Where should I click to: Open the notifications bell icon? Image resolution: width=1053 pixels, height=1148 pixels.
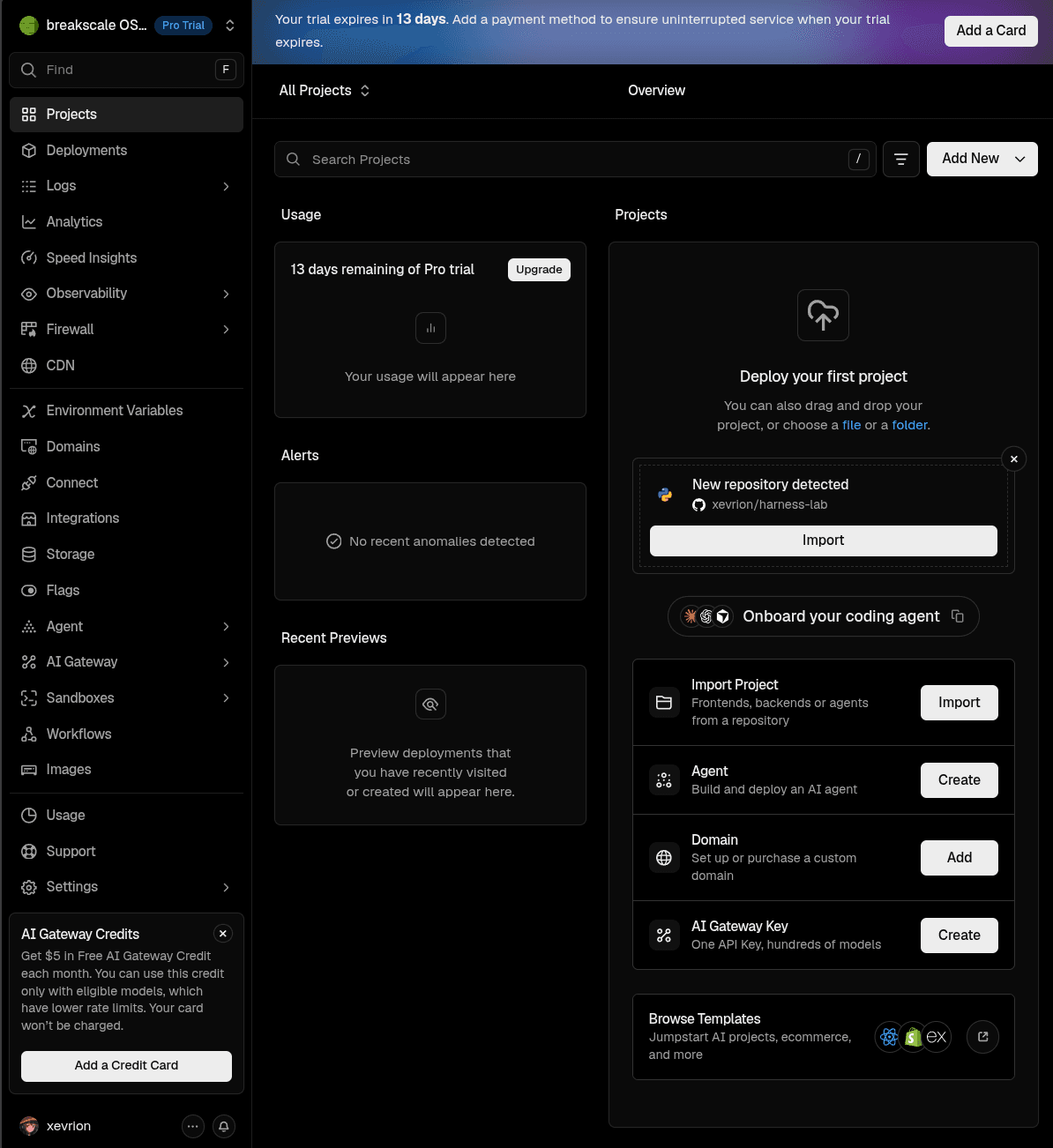coord(224,1126)
